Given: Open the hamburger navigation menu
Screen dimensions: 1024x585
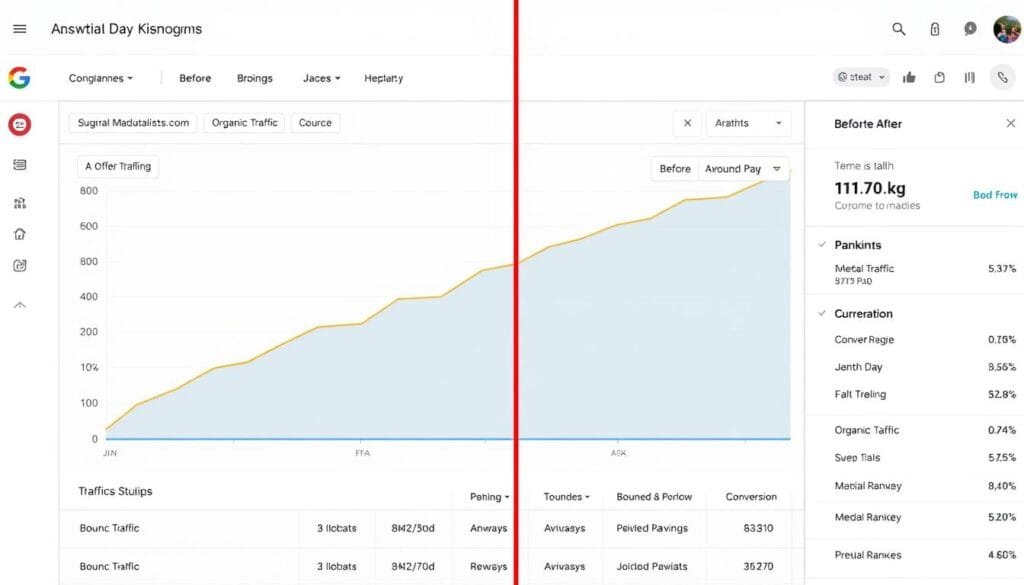Looking at the screenshot, I should click(x=19, y=28).
